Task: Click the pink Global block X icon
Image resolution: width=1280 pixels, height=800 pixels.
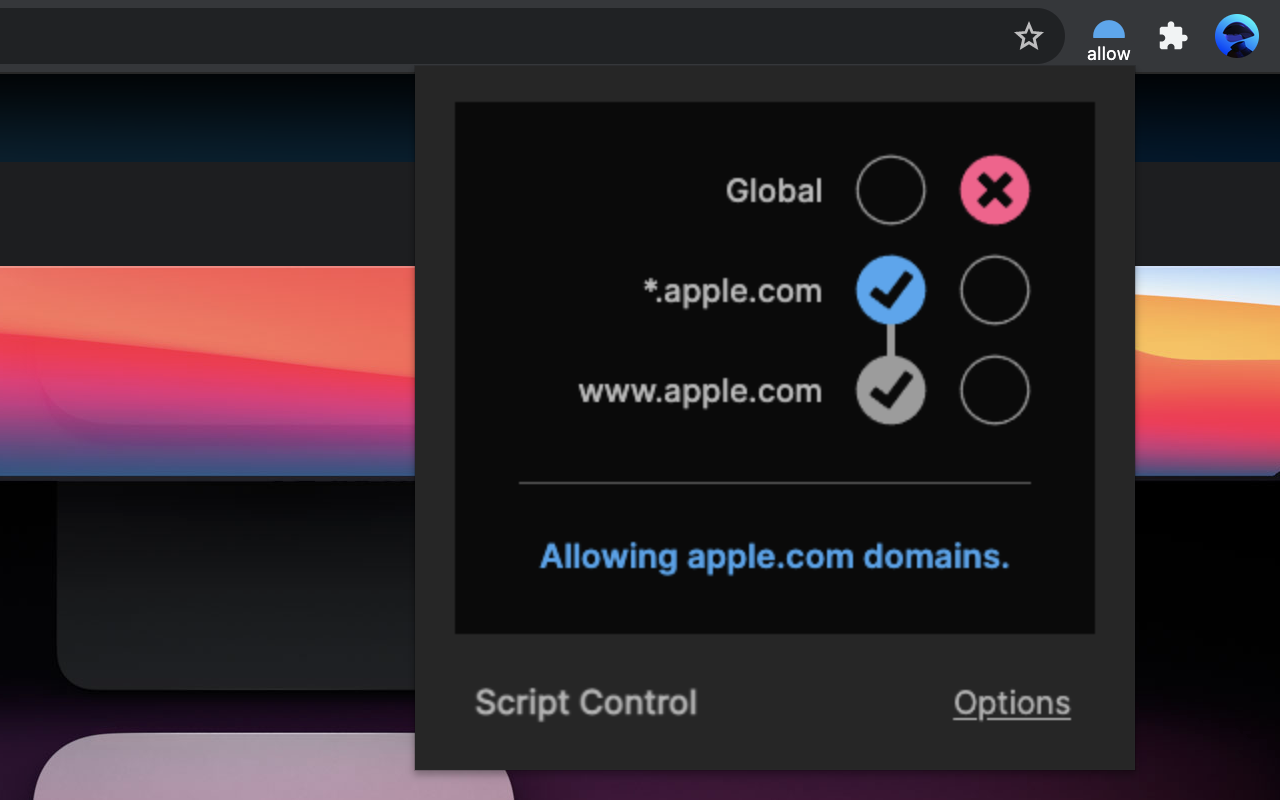Action: point(994,190)
